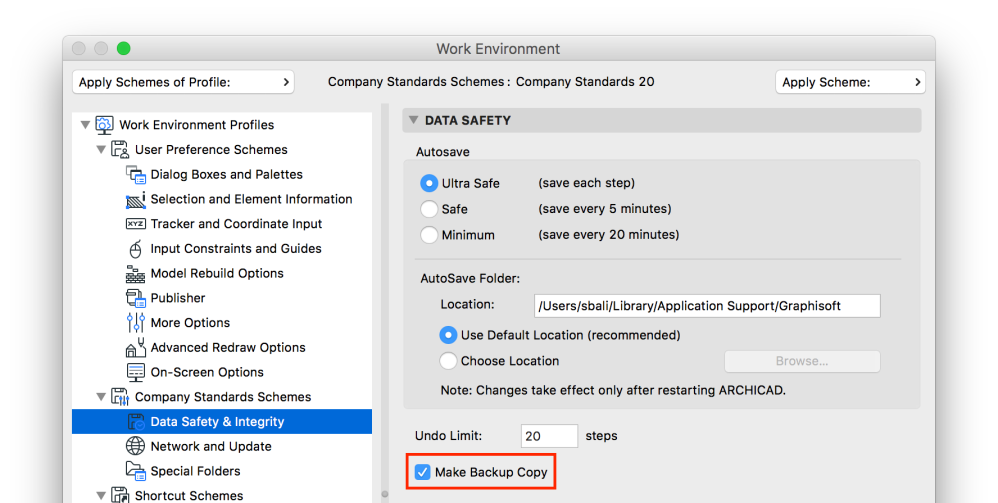Click the Model Rebuild Options icon

[136, 274]
